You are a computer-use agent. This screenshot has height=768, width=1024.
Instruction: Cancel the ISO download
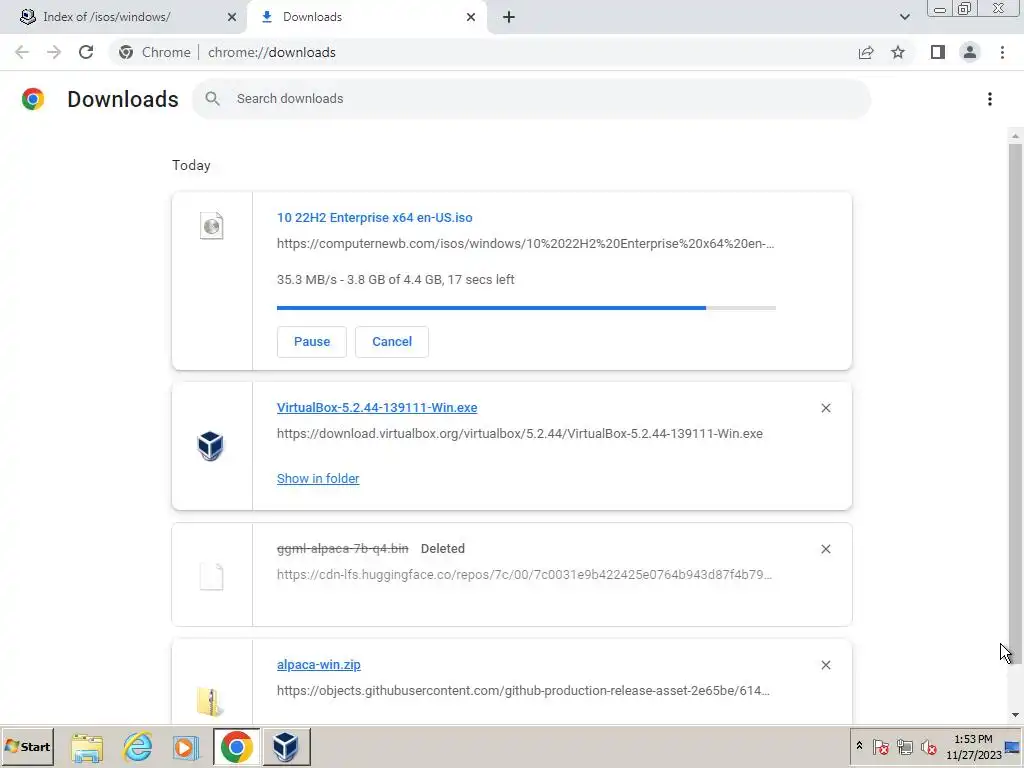(392, 342)
